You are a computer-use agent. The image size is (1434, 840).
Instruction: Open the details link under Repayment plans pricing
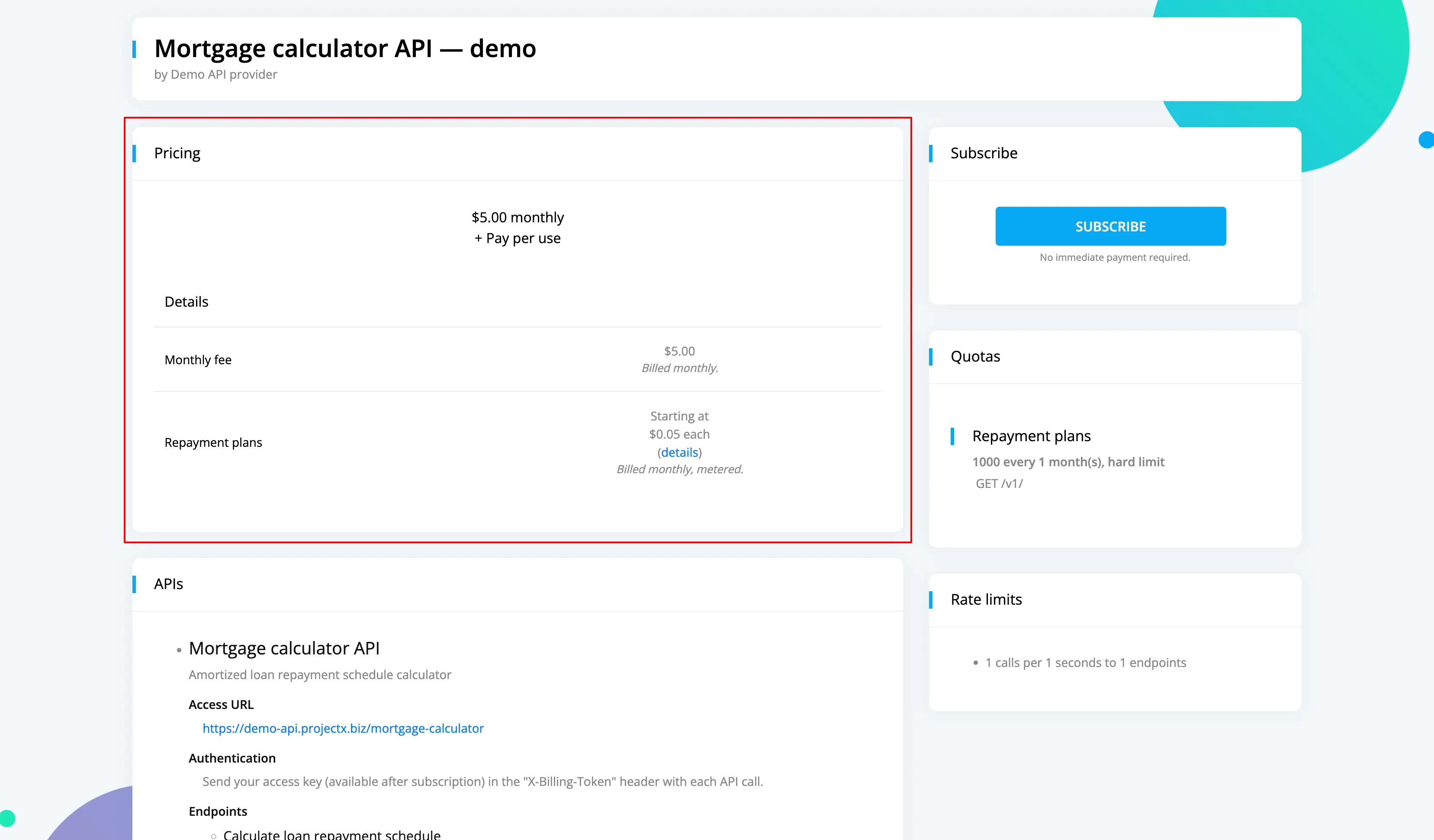point(679,452)
